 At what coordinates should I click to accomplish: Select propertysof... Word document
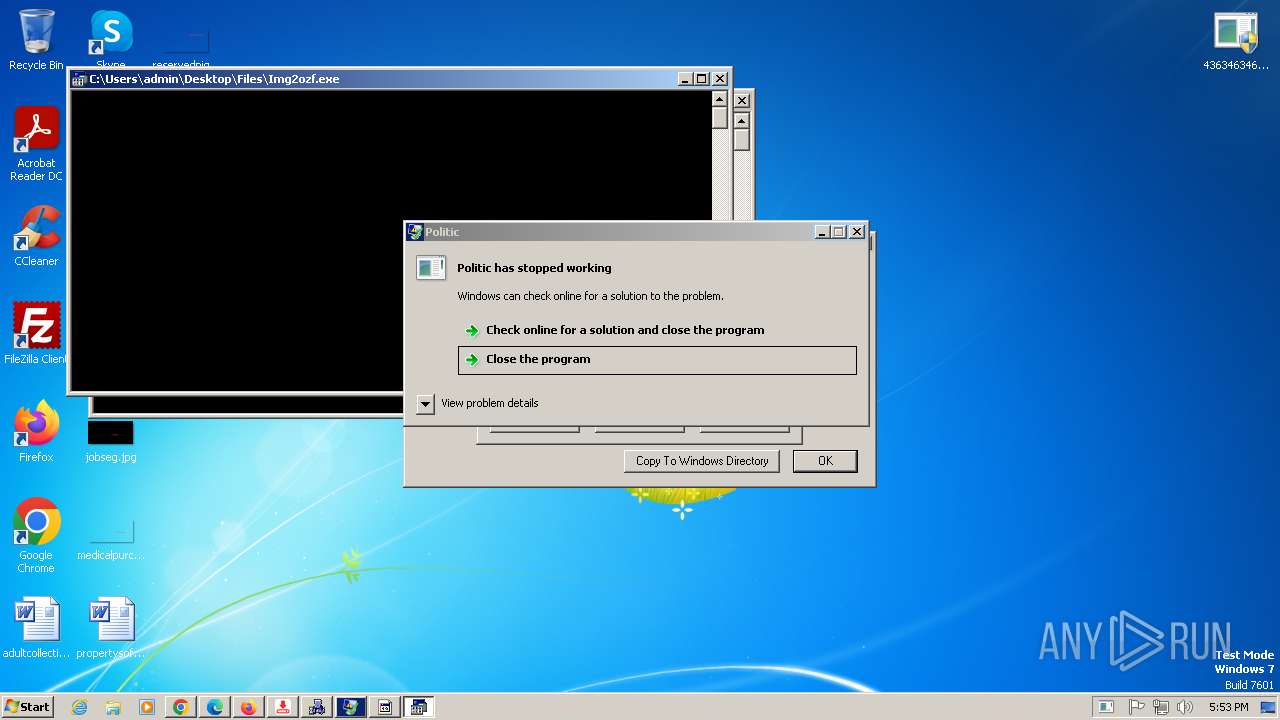(111, 628)
